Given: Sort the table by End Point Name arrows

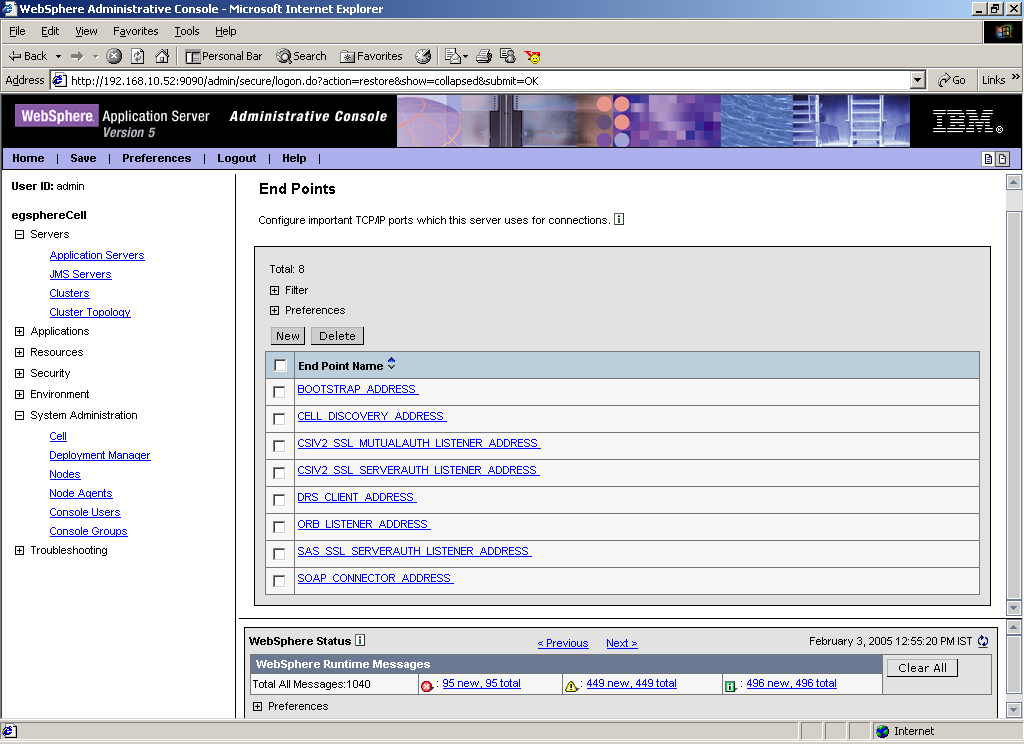Looking at the screenshot, I should click(391, 364).
